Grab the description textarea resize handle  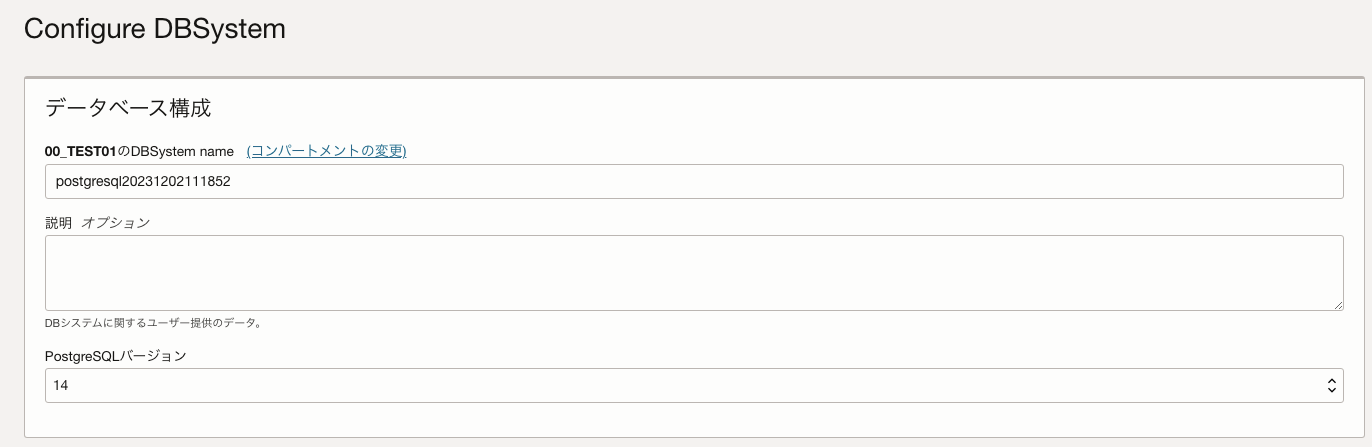click(1337, 304)
